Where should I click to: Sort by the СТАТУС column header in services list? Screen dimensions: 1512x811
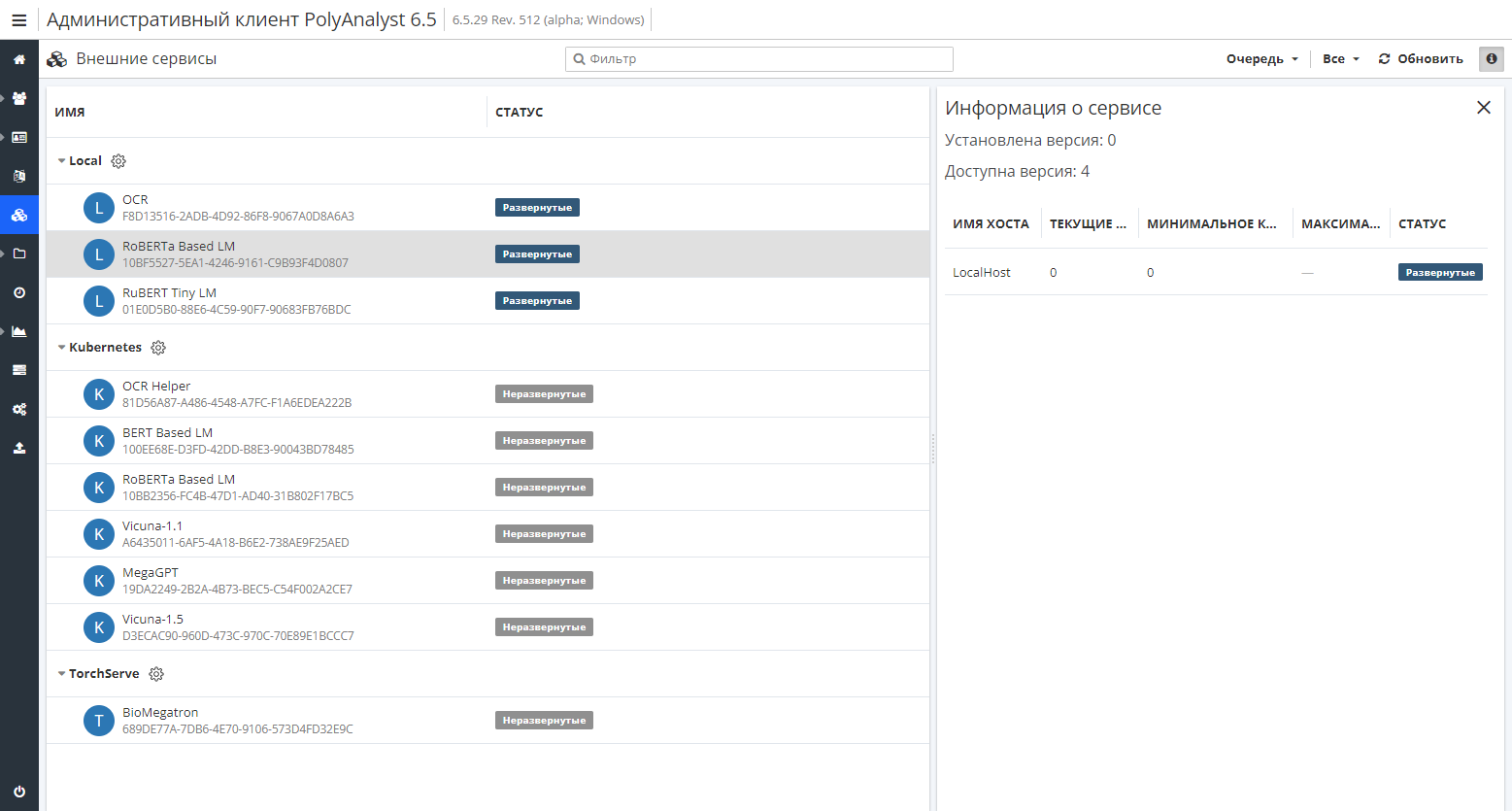[520, 113]
